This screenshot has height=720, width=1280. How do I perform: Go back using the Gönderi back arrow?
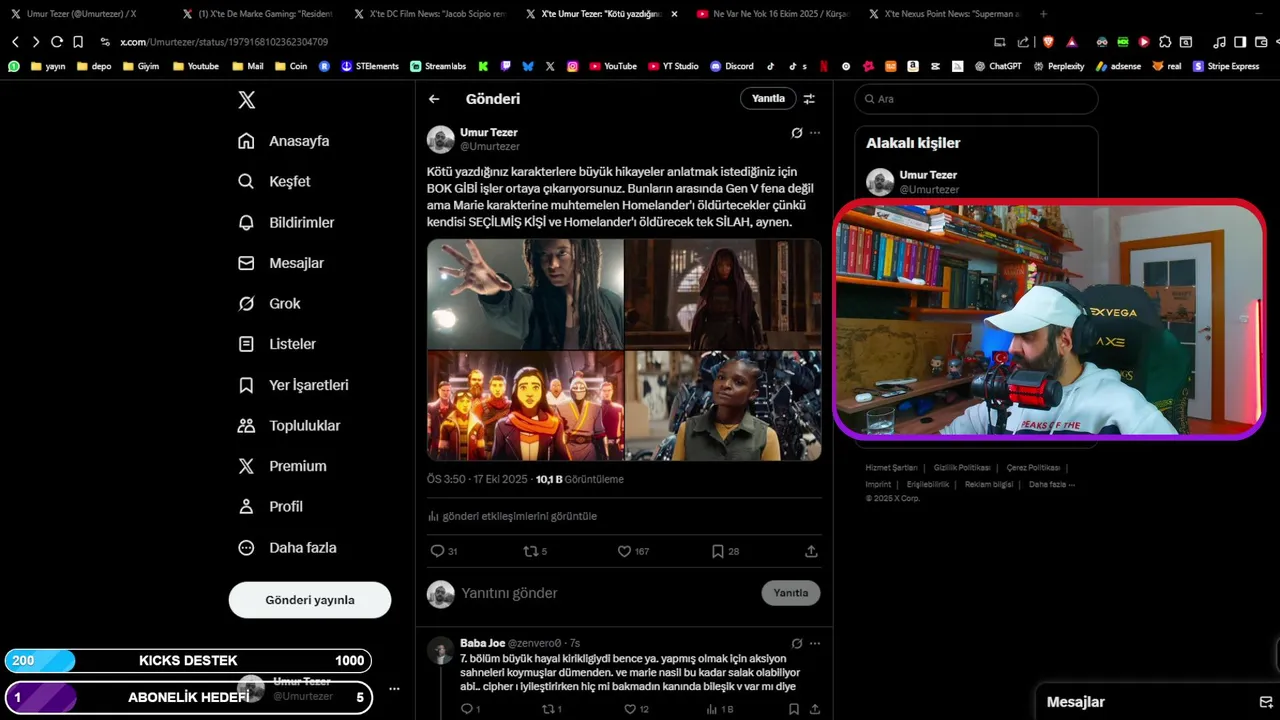pyautogui.click(x=434, y=99)
